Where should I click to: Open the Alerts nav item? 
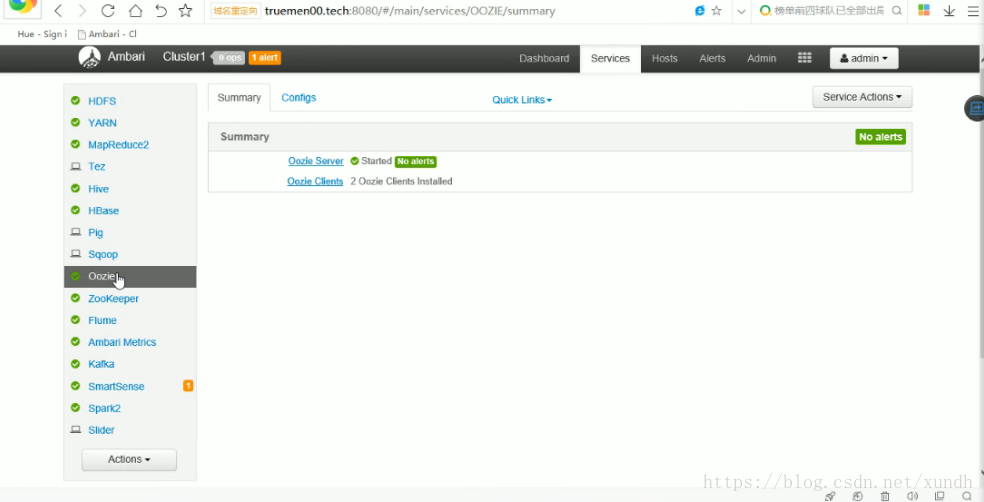pyautogui.click(x=712, y=58)
